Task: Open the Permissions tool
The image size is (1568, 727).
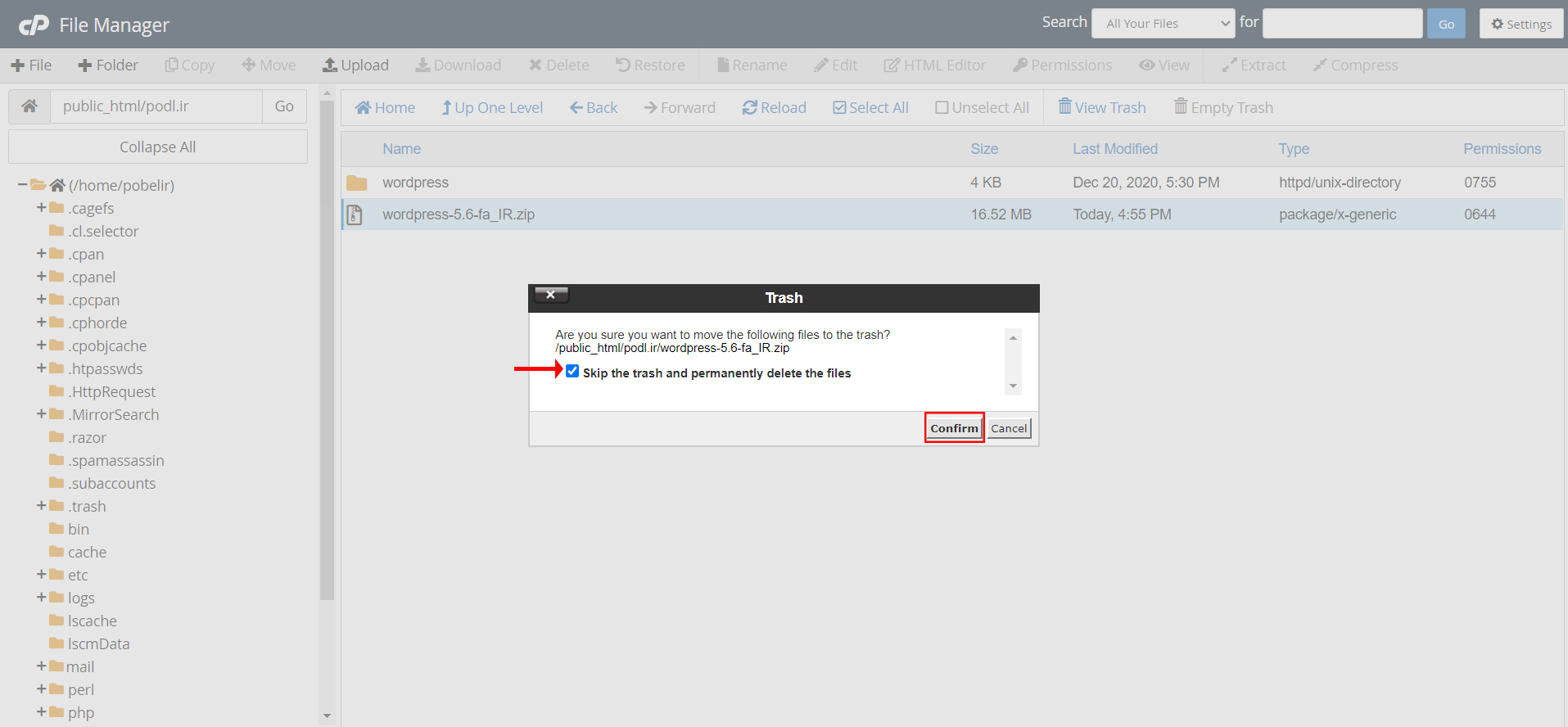Action: pyautogui.click(x=1063, y=65)
